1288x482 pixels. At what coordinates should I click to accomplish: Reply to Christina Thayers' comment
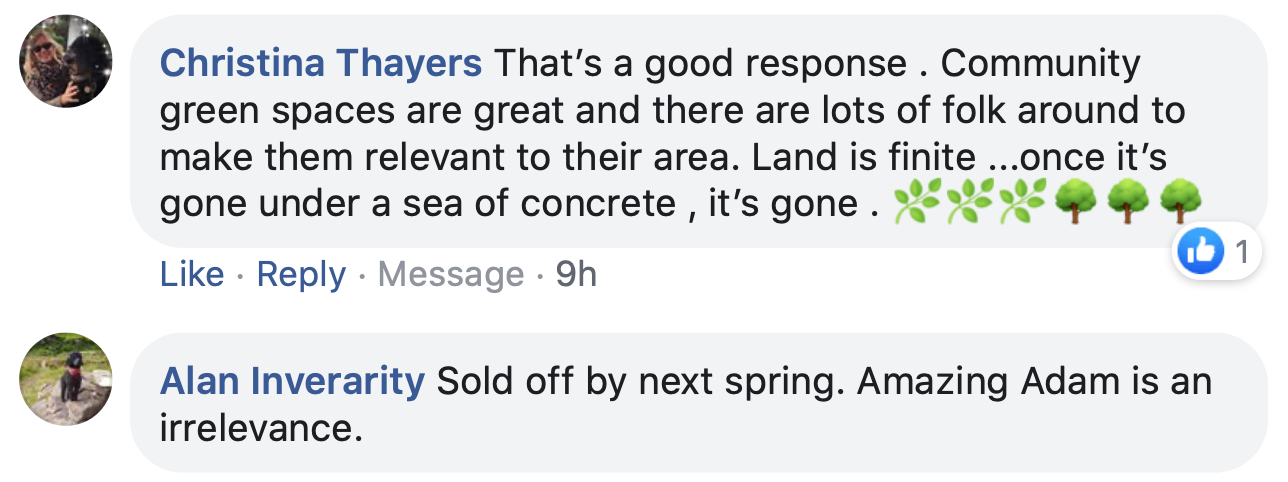click(x=301, y=275)
